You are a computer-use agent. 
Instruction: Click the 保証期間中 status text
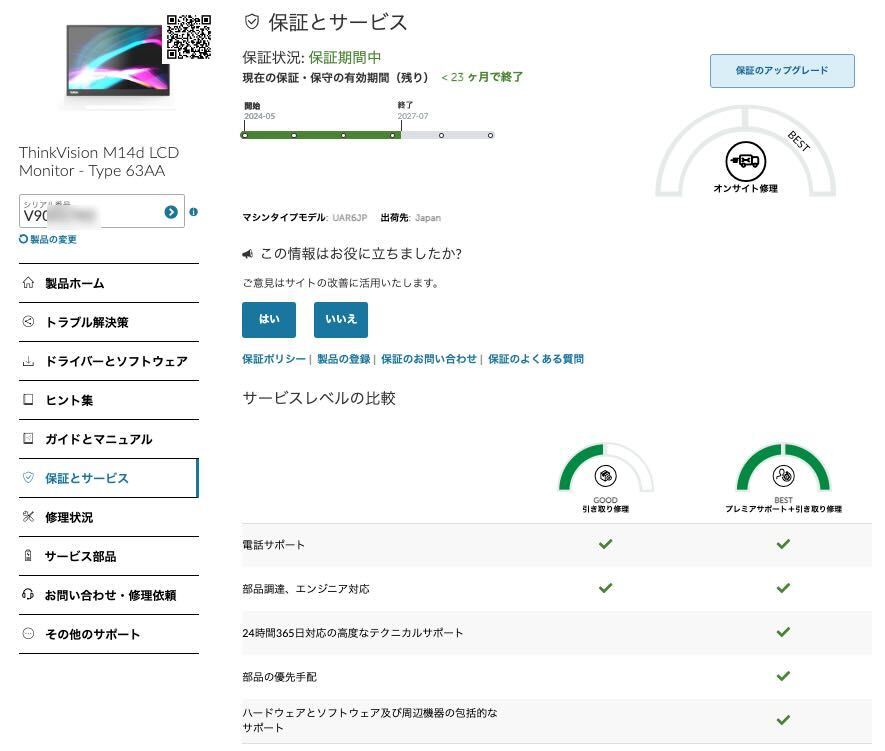click(344, 58)
